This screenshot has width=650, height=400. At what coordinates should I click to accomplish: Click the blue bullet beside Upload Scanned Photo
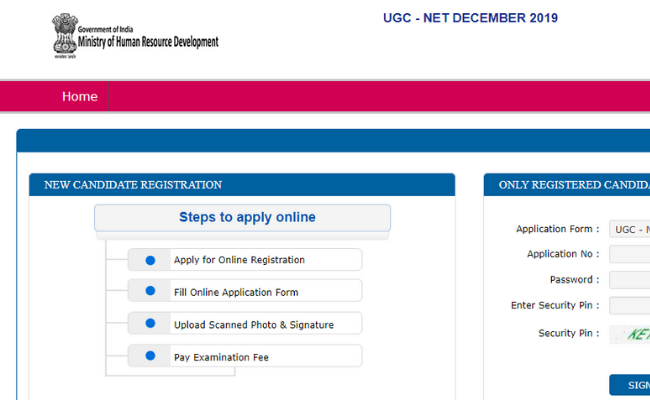[150, 324]
